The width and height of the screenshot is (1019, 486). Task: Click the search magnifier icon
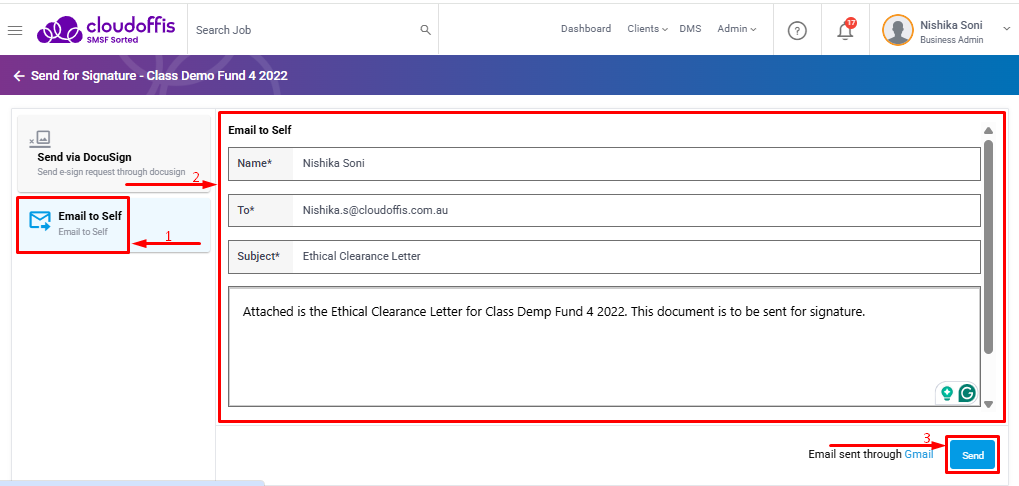(425, 30)
